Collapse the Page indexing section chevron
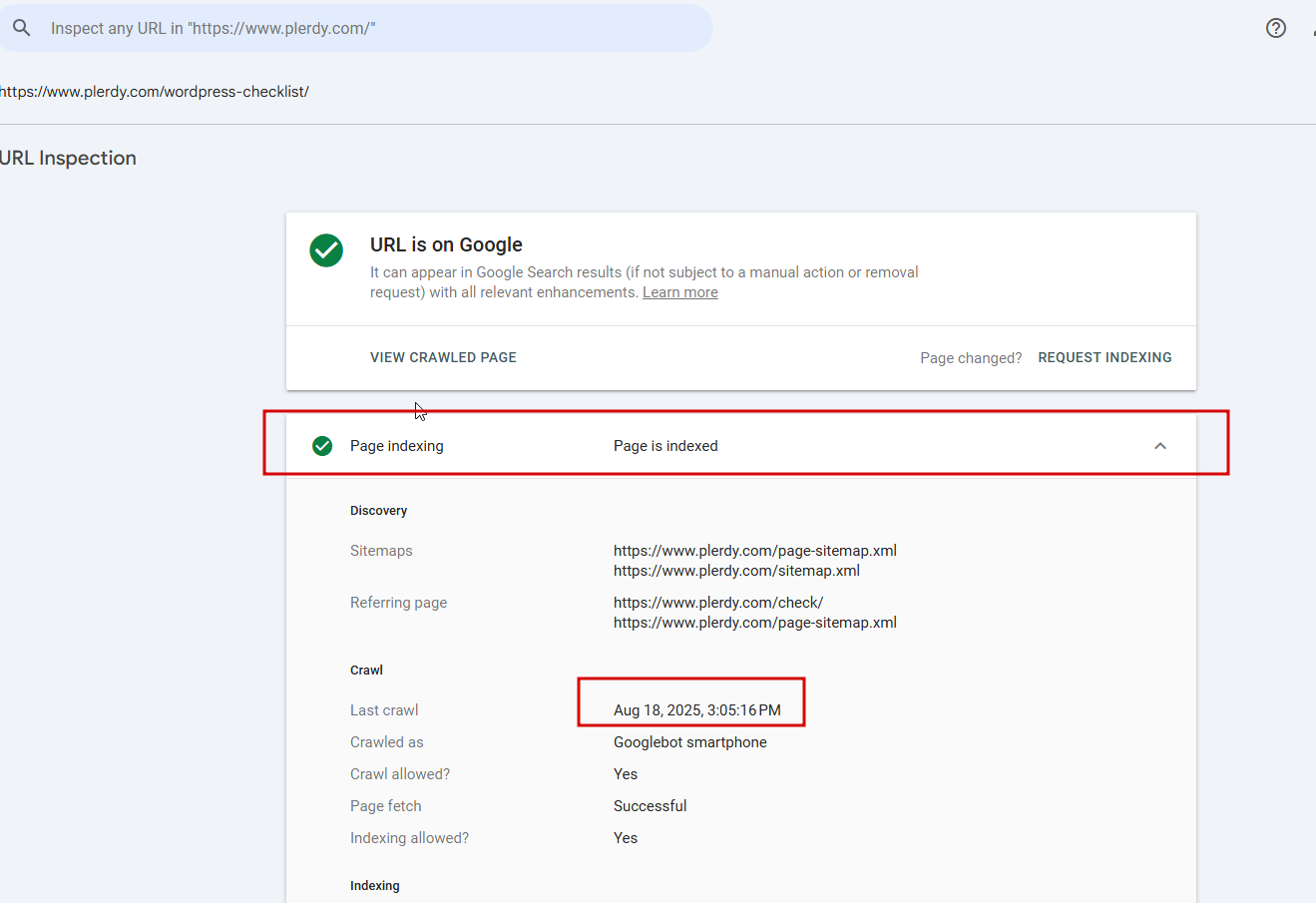Image resolution: width=1316 pixels, height=903 pixels. 1160,446
